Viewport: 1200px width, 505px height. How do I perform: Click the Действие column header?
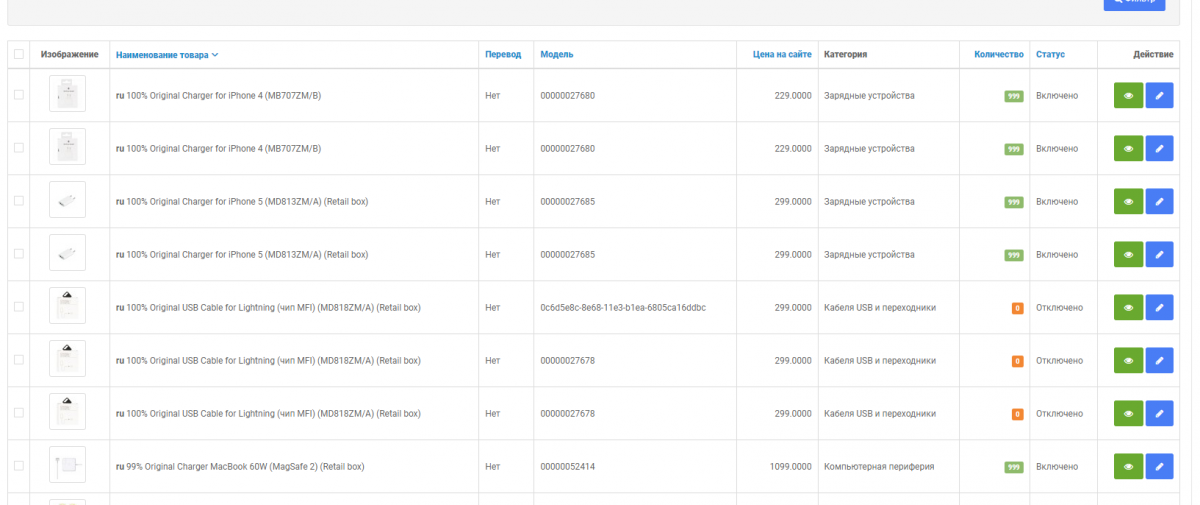pyautogui.click(x=1153, y=55)
